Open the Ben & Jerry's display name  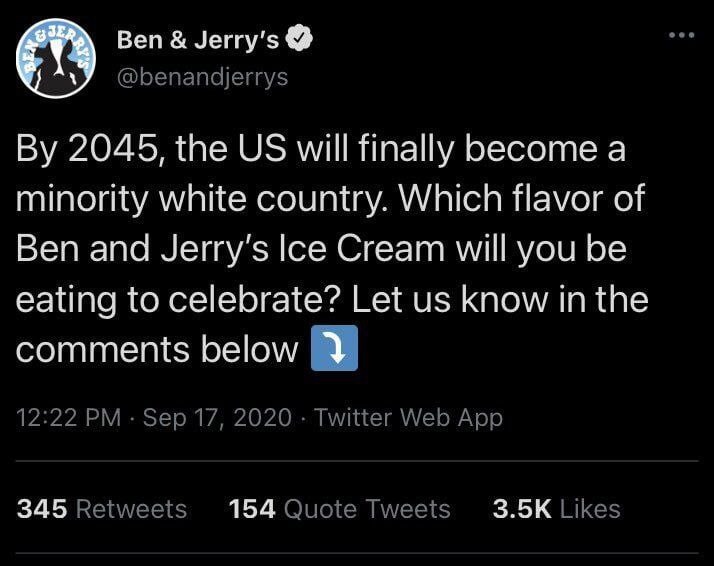(199, 40)
